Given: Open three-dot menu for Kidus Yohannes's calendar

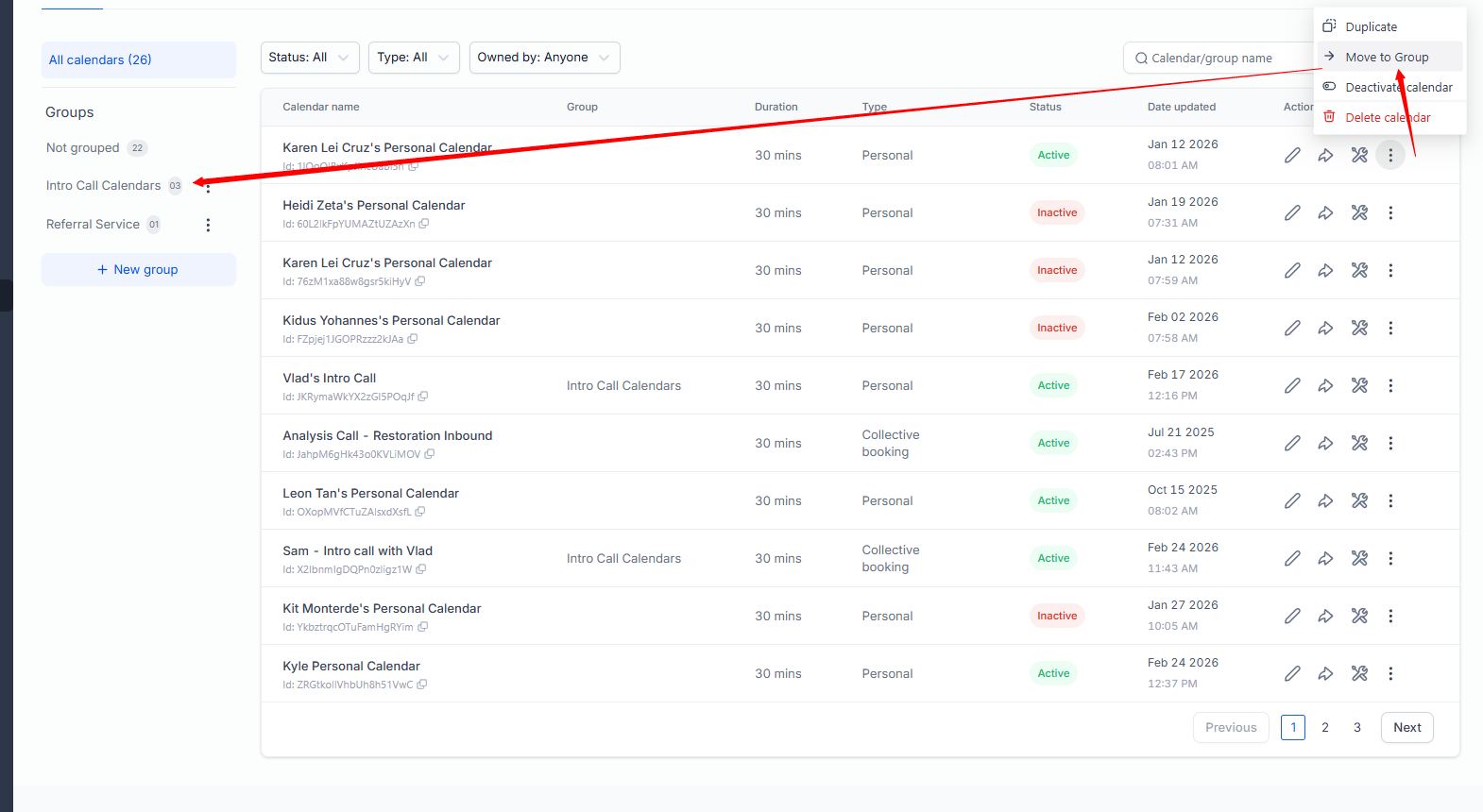Looking at the screenshot, I should tap(1389, 329).
